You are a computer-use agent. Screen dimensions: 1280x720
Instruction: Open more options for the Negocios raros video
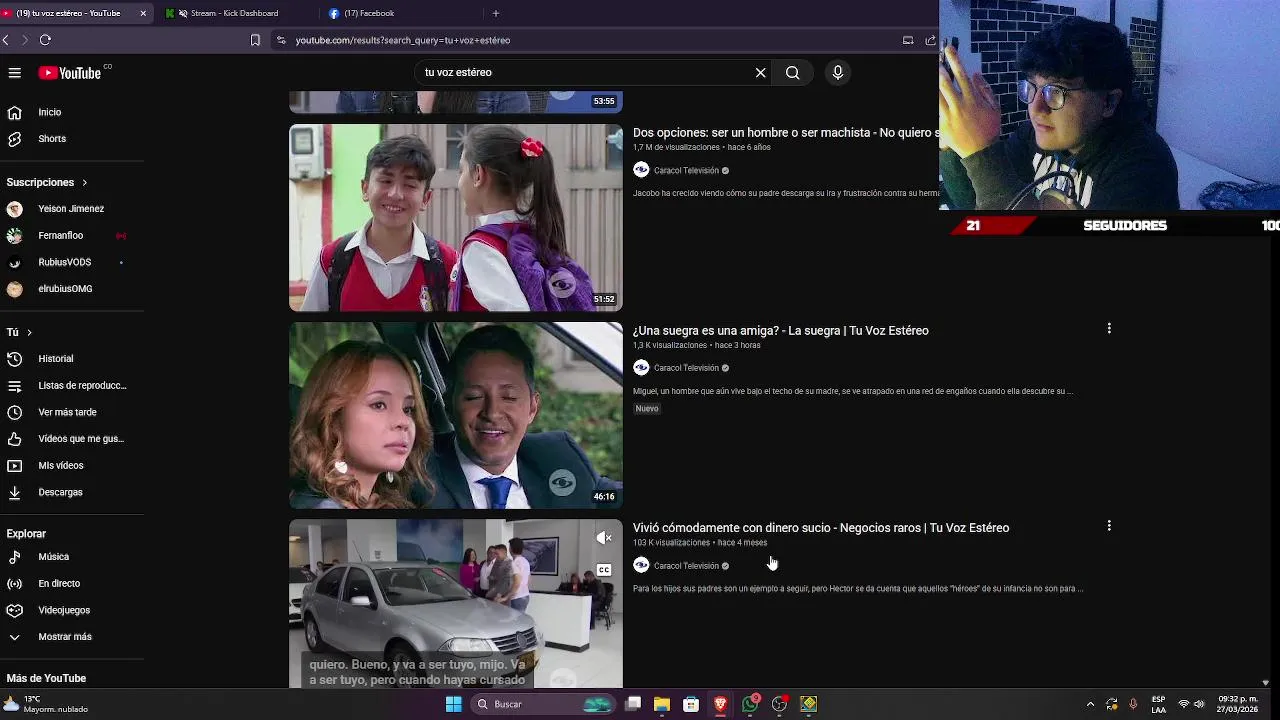(1109, 525)
